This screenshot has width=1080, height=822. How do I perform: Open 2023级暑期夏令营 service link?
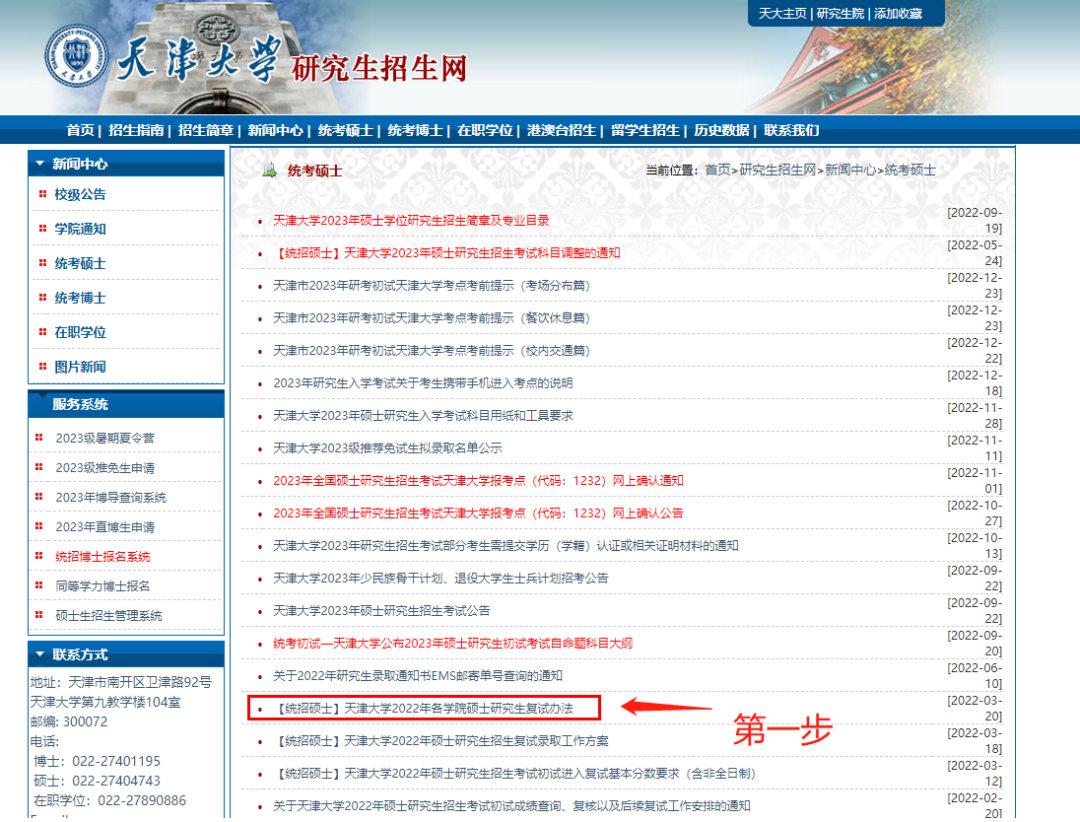tap(105, 438)
